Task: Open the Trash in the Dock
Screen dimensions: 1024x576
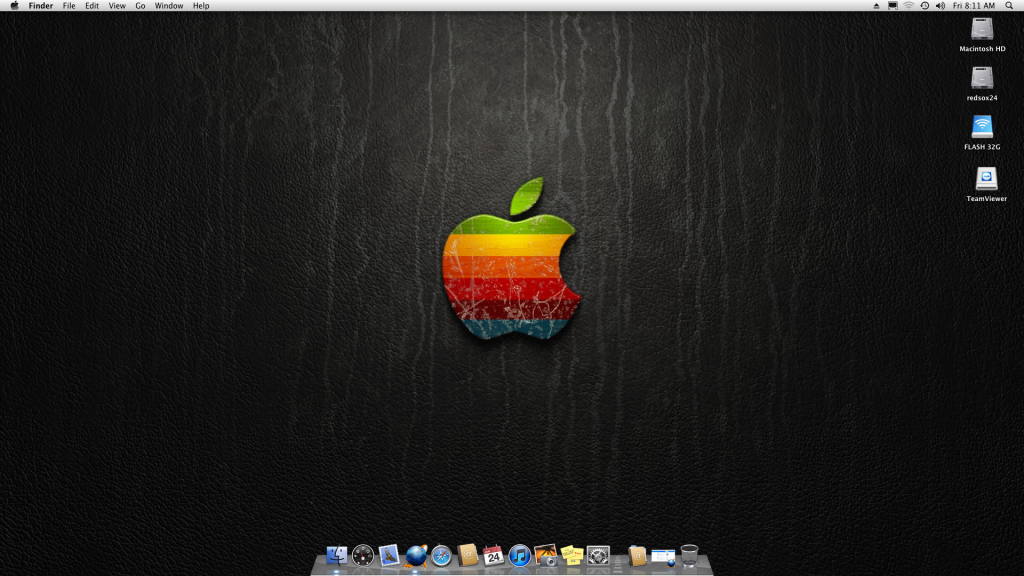Action: coord(689,556)
